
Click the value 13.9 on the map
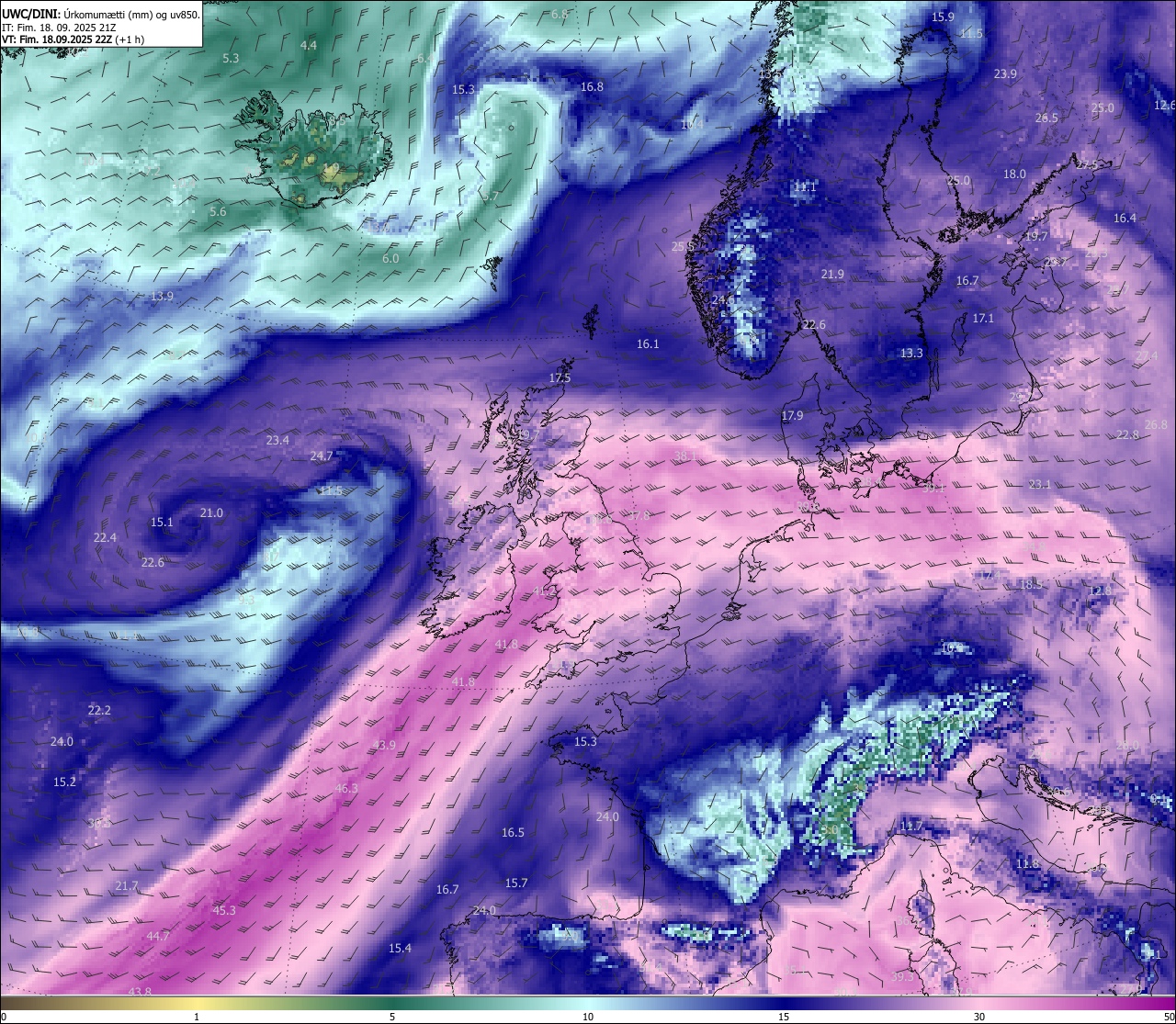pos(162,296)
